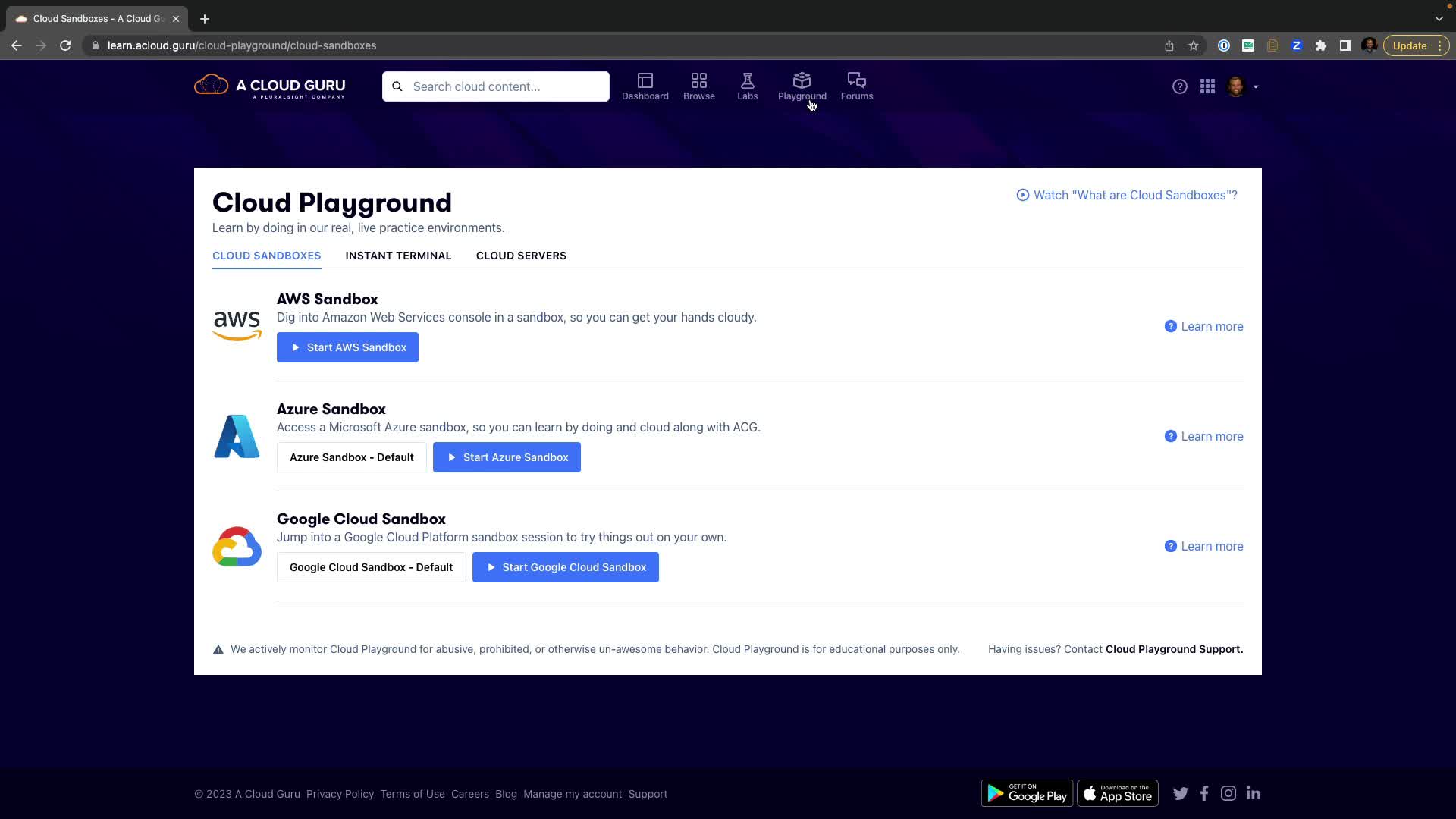The height and width of the screenshot is (819, 1456).
Task: Switch to the Cloud Servers tab
Action: tap(521, 256)
